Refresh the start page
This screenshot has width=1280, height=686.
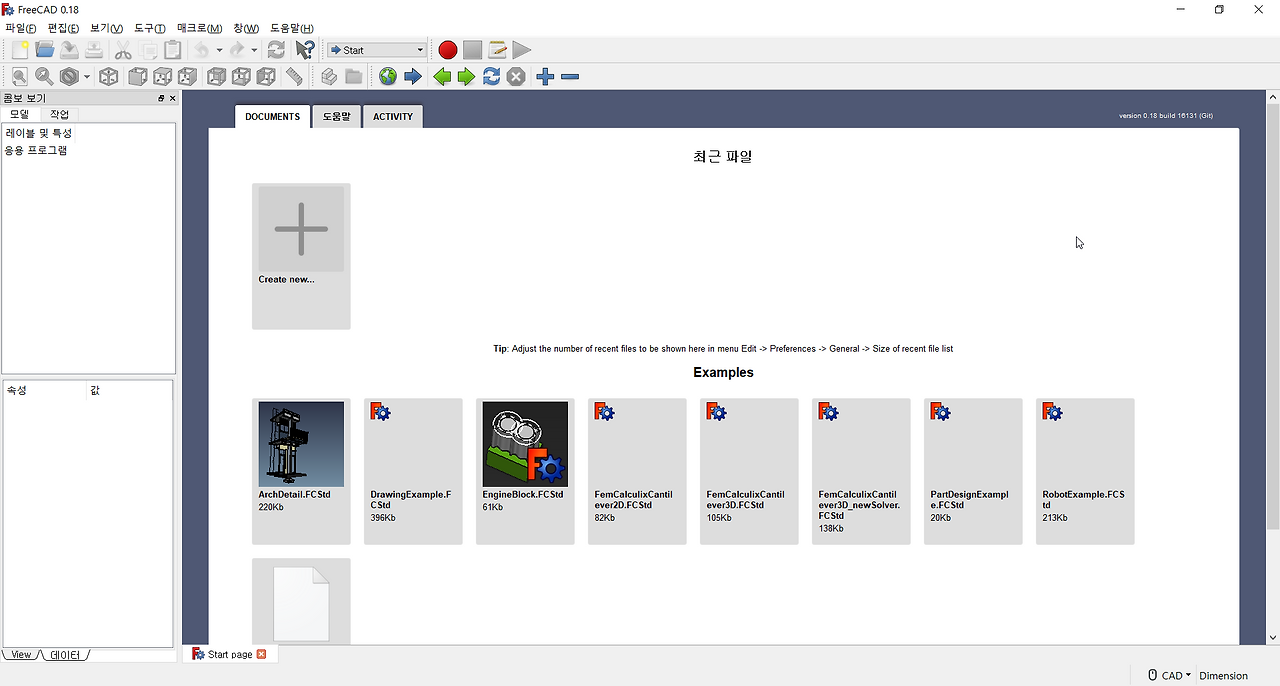click(x=491, y=76)
